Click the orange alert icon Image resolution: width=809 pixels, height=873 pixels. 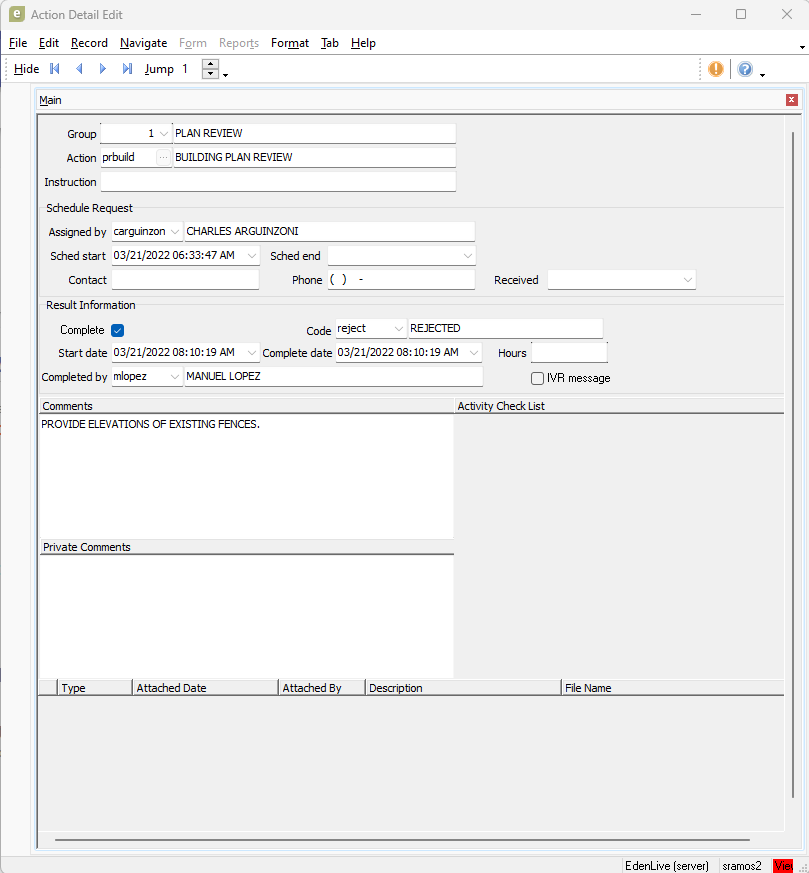click(716, 69)
